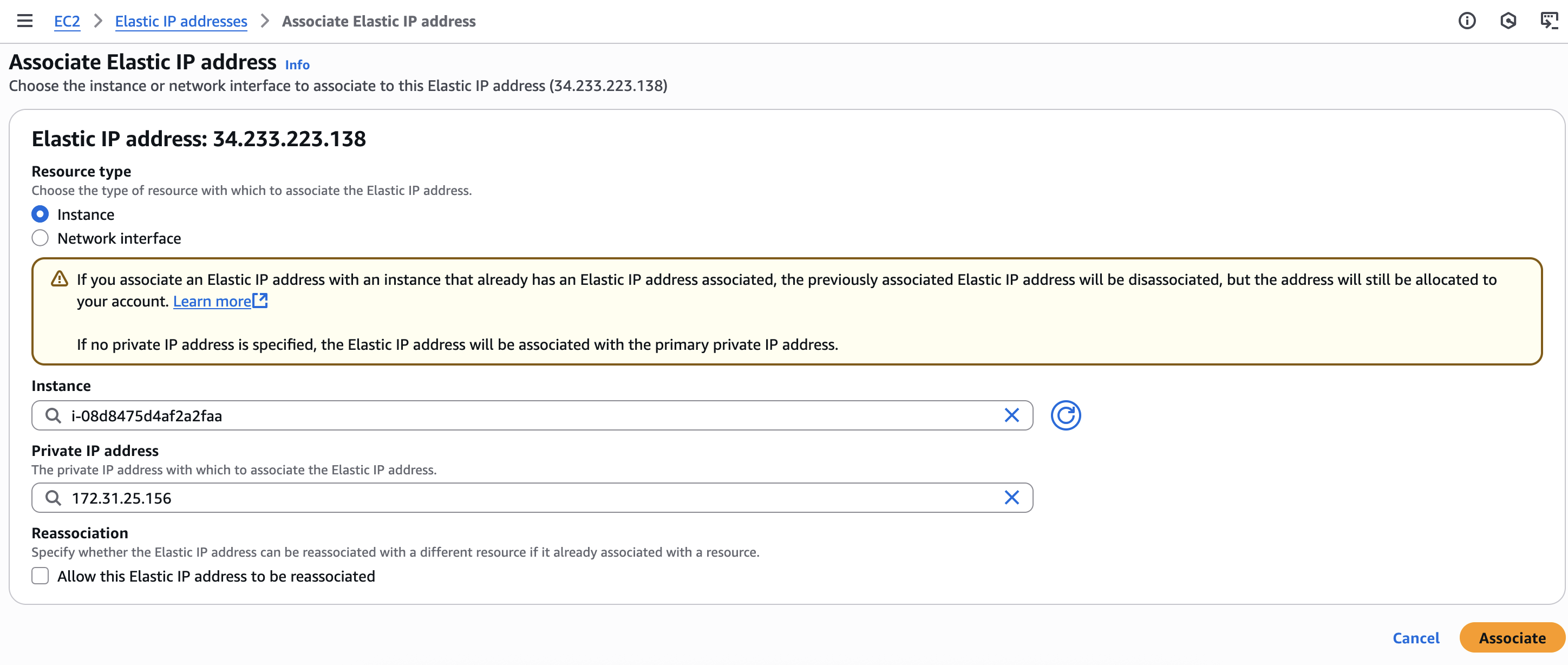1568x665 pixels.
Task: Go to EC2 breadcrumb
Action: point(67,21)
